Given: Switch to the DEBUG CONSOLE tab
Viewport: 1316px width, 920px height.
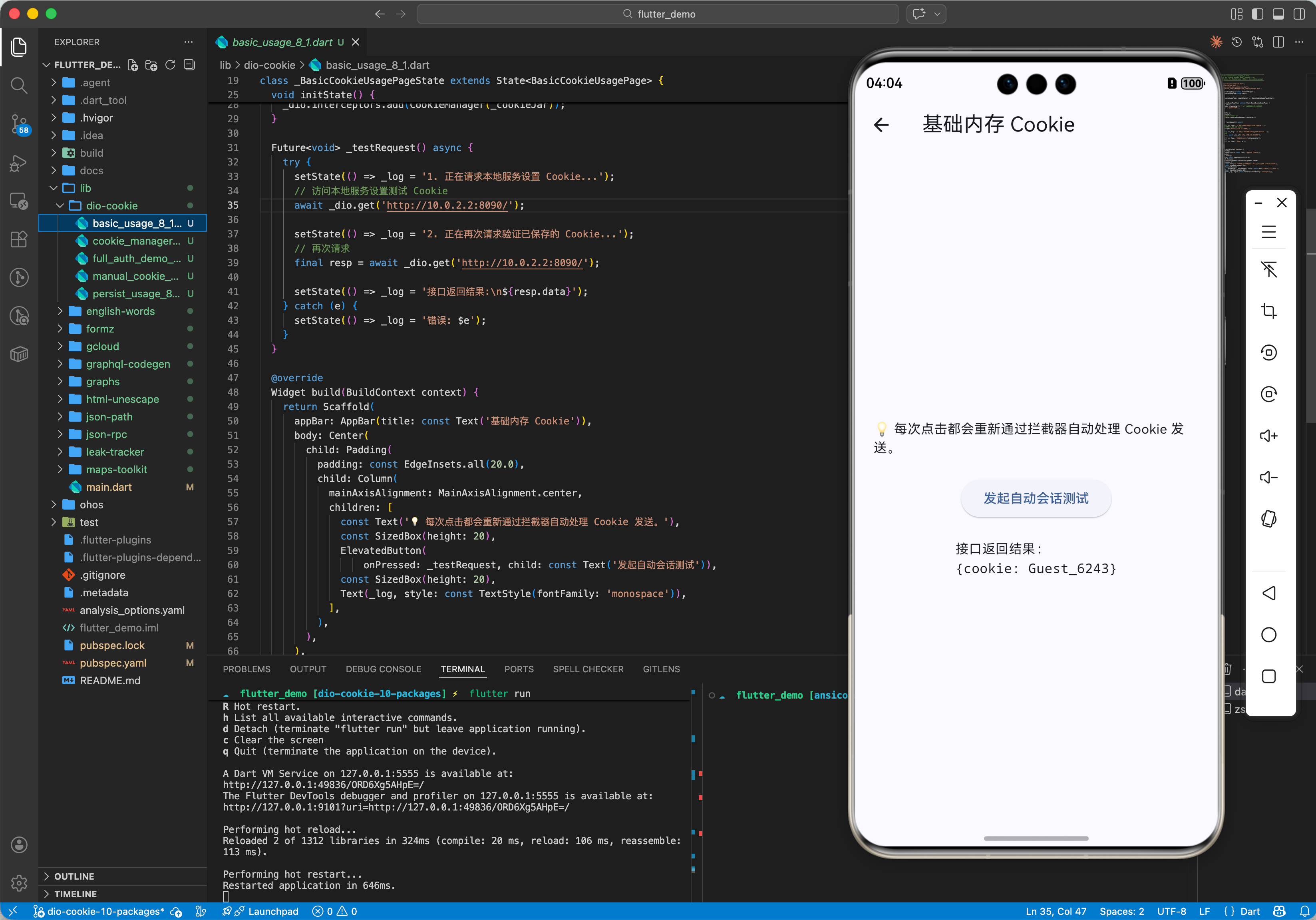Looking at the screenshot, I should click(383, 669).
